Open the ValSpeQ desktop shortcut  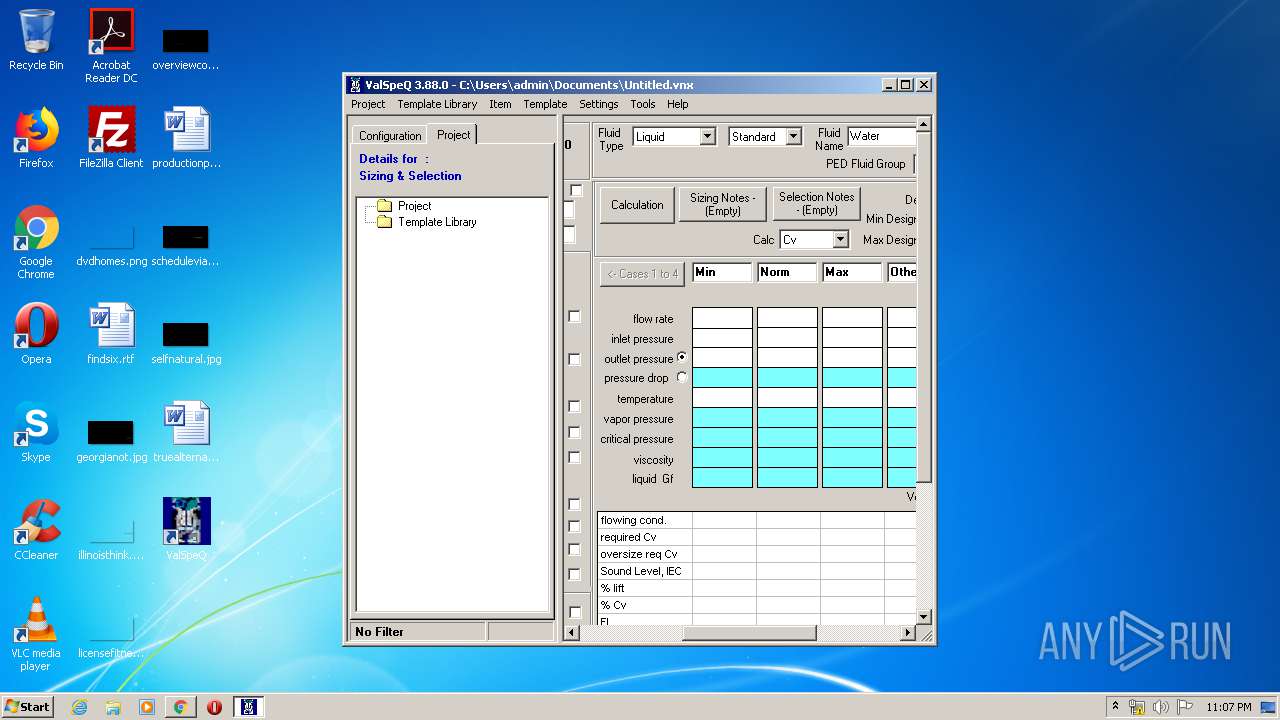186,528
